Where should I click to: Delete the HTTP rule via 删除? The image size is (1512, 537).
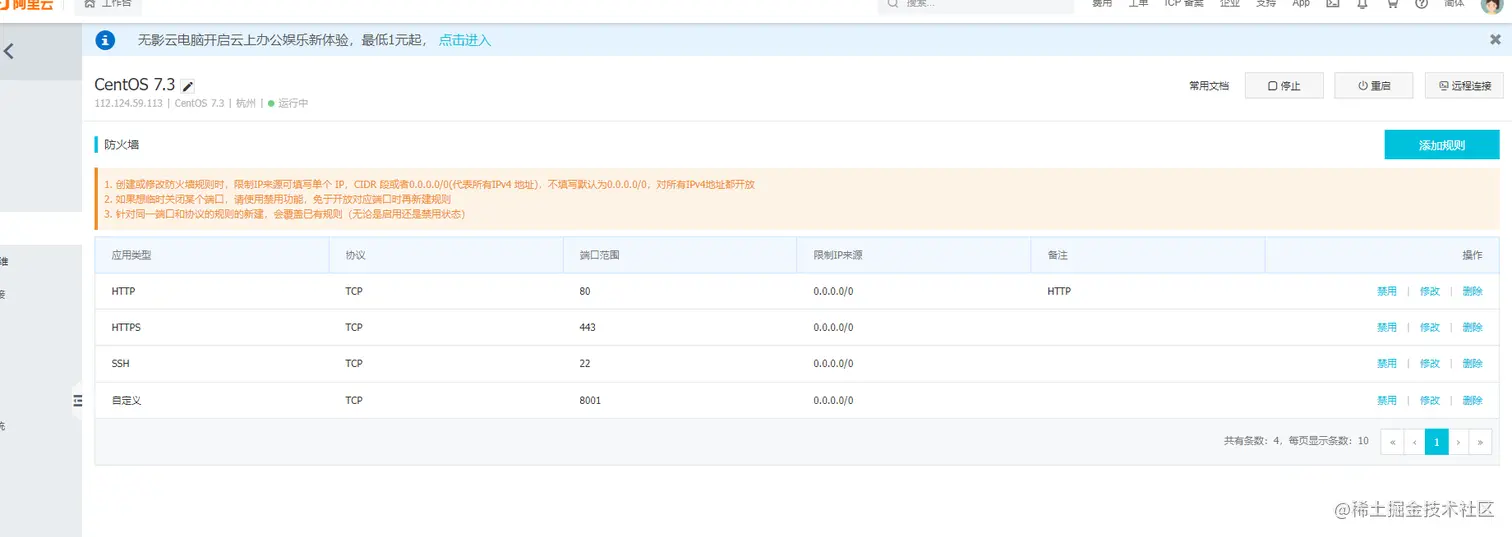1473,291
